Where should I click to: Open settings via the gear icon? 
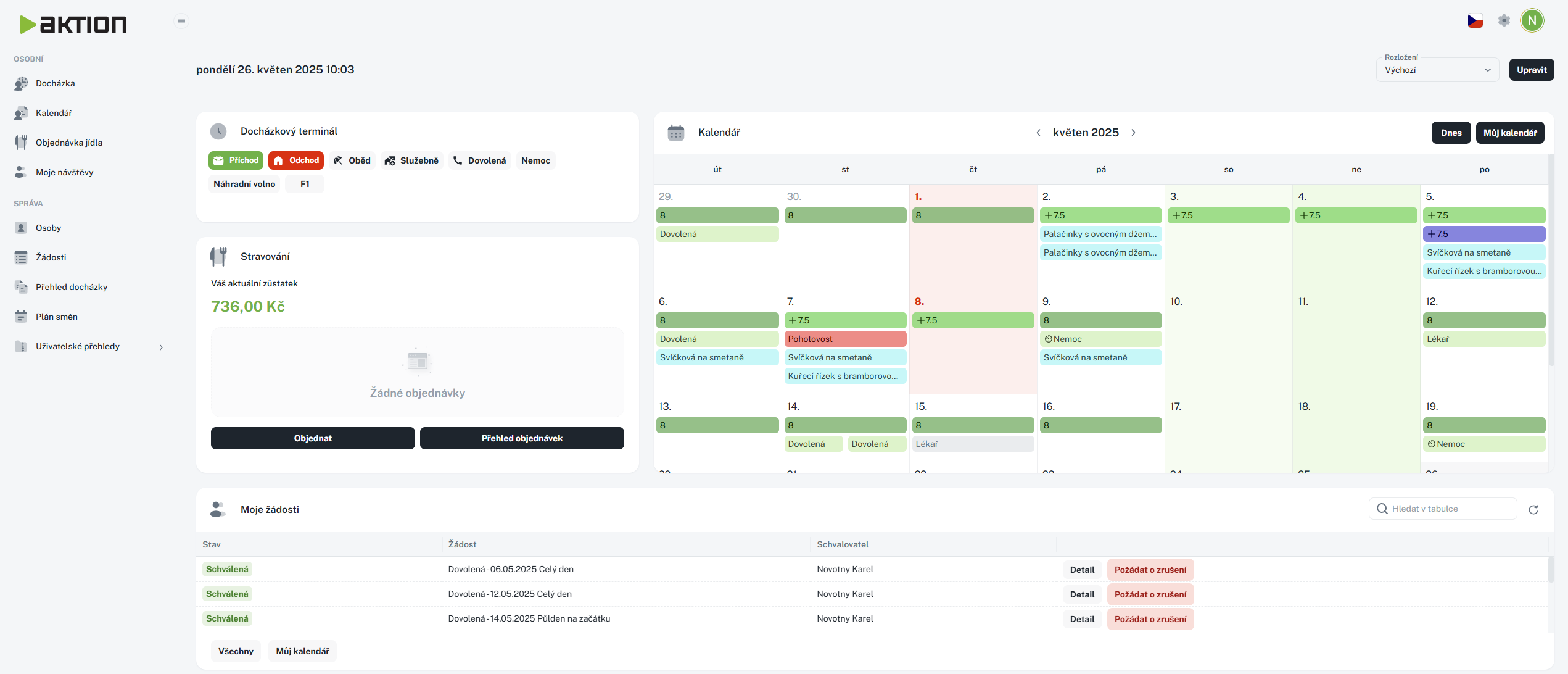point(1504,21)
